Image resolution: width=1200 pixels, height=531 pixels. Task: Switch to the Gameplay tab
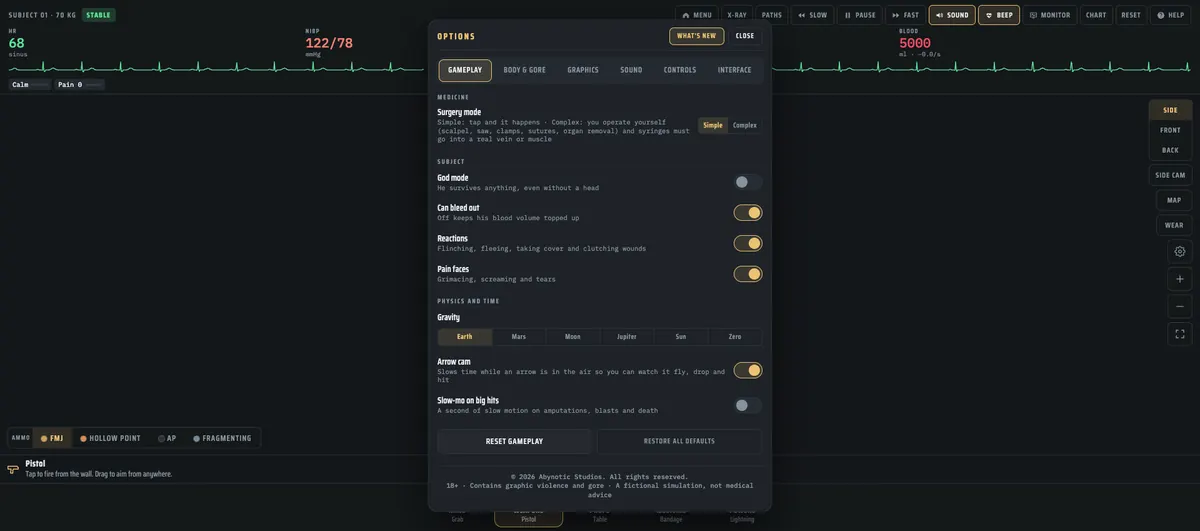465,70
